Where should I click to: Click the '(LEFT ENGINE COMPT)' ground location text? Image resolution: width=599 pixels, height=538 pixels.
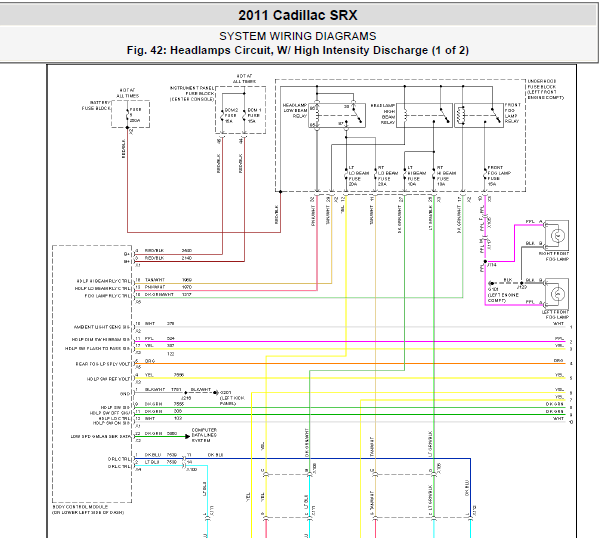tap(503, 298)
